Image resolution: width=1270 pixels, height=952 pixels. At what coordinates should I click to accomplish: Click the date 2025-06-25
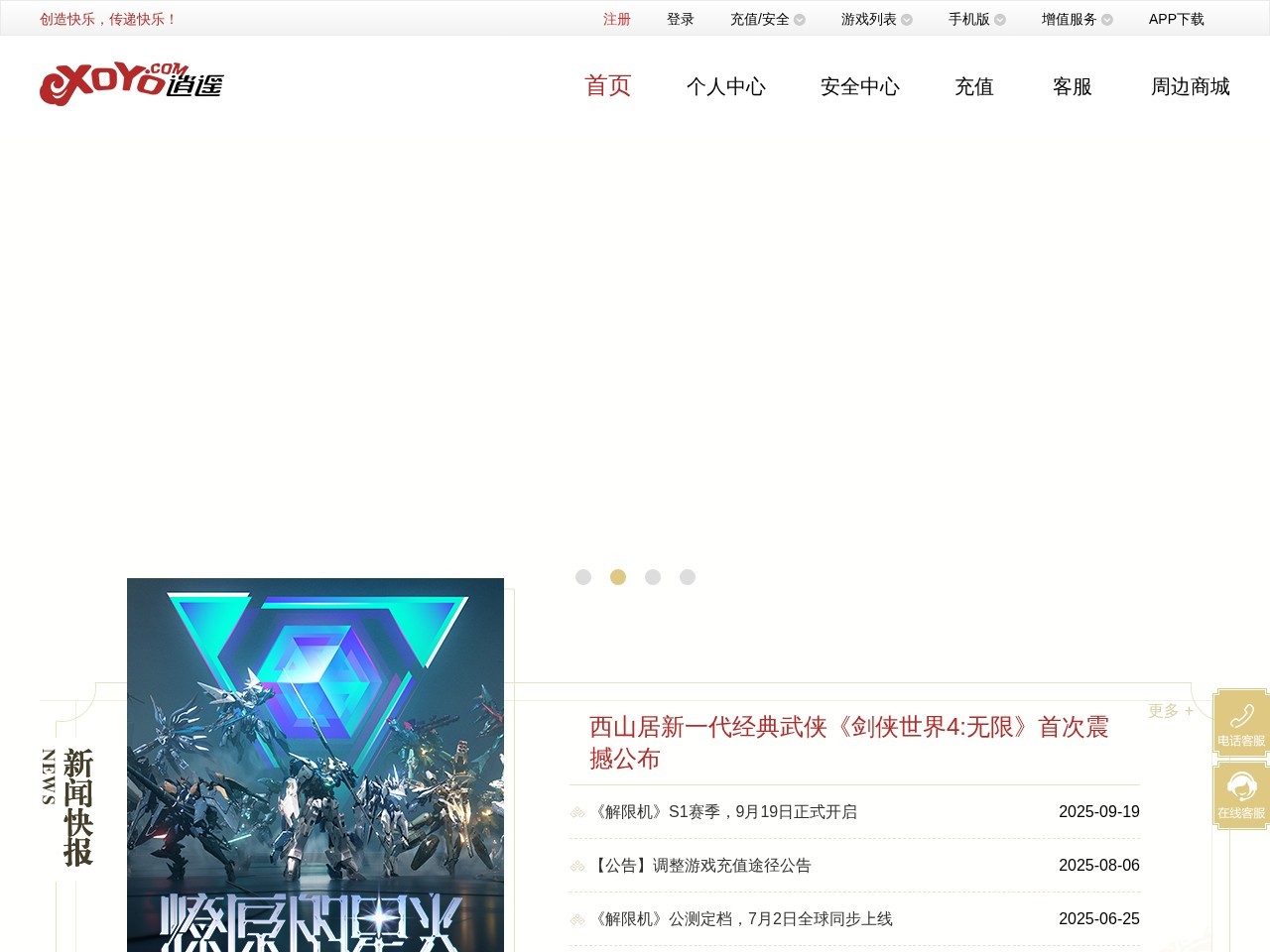click(x=1099, y=919)
